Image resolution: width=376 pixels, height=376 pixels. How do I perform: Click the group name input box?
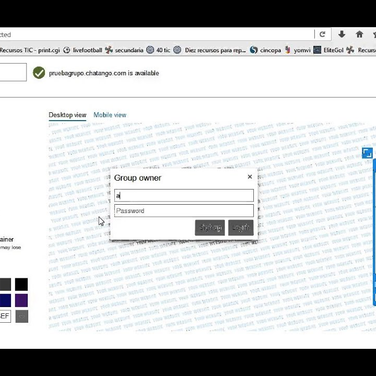point(13,72)
